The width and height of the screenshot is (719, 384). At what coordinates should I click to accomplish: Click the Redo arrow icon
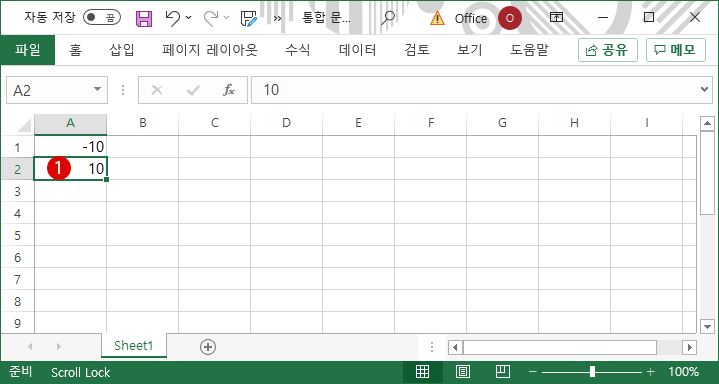pyautogui.click(x=211, y=18)
